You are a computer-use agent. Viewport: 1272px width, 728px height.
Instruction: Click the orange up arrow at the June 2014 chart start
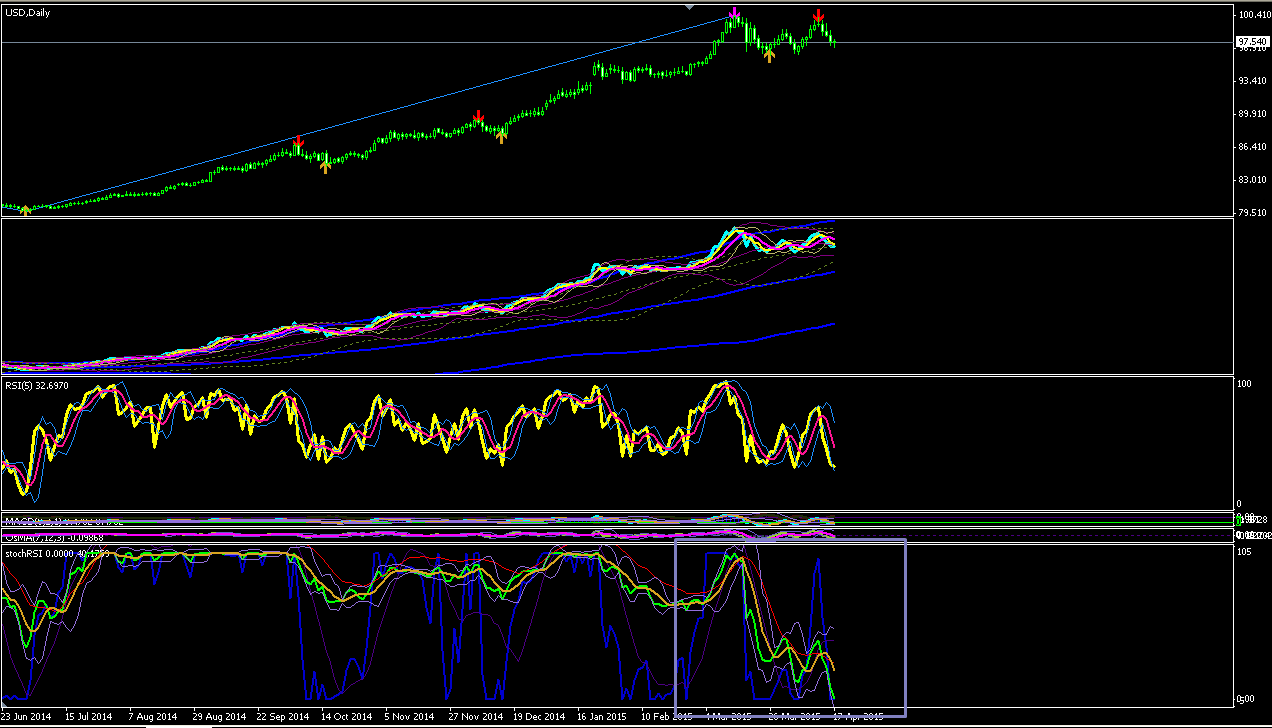pos(25,209)
